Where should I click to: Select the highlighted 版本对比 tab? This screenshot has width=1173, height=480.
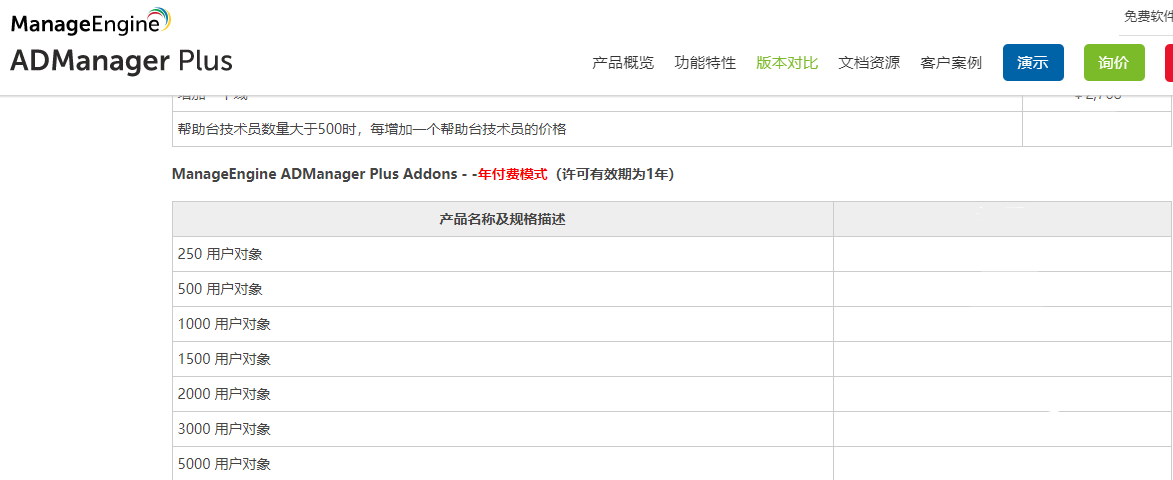pos(787,63)
